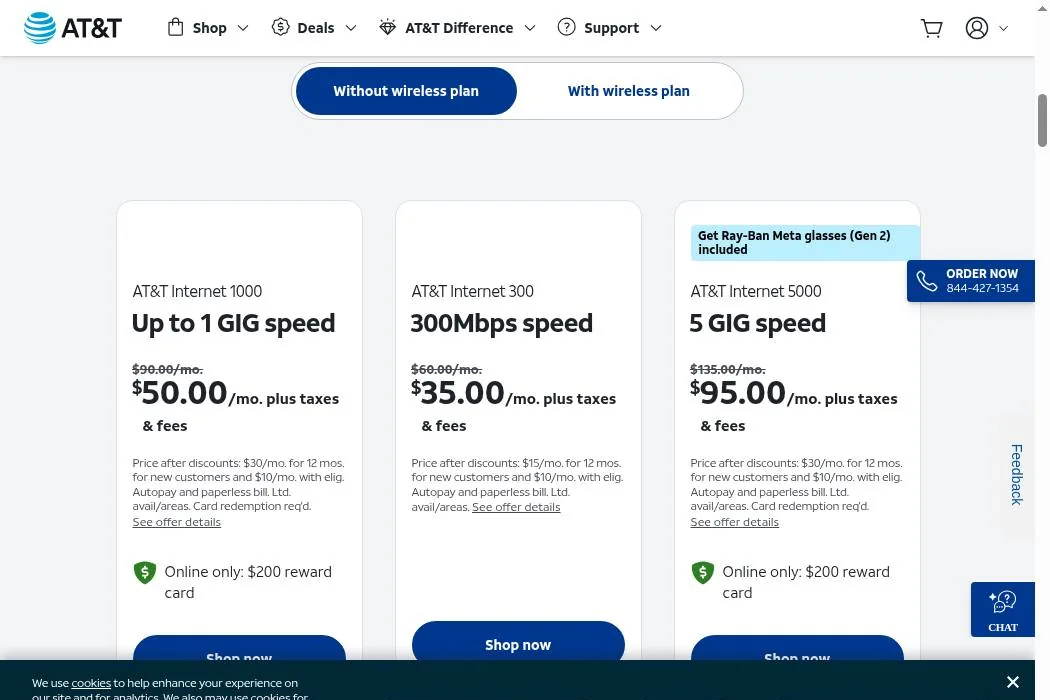Click the 300Mbps speed heading
Image resolution: width=1050 pixels, height=700 pixels.
point(502,323)
